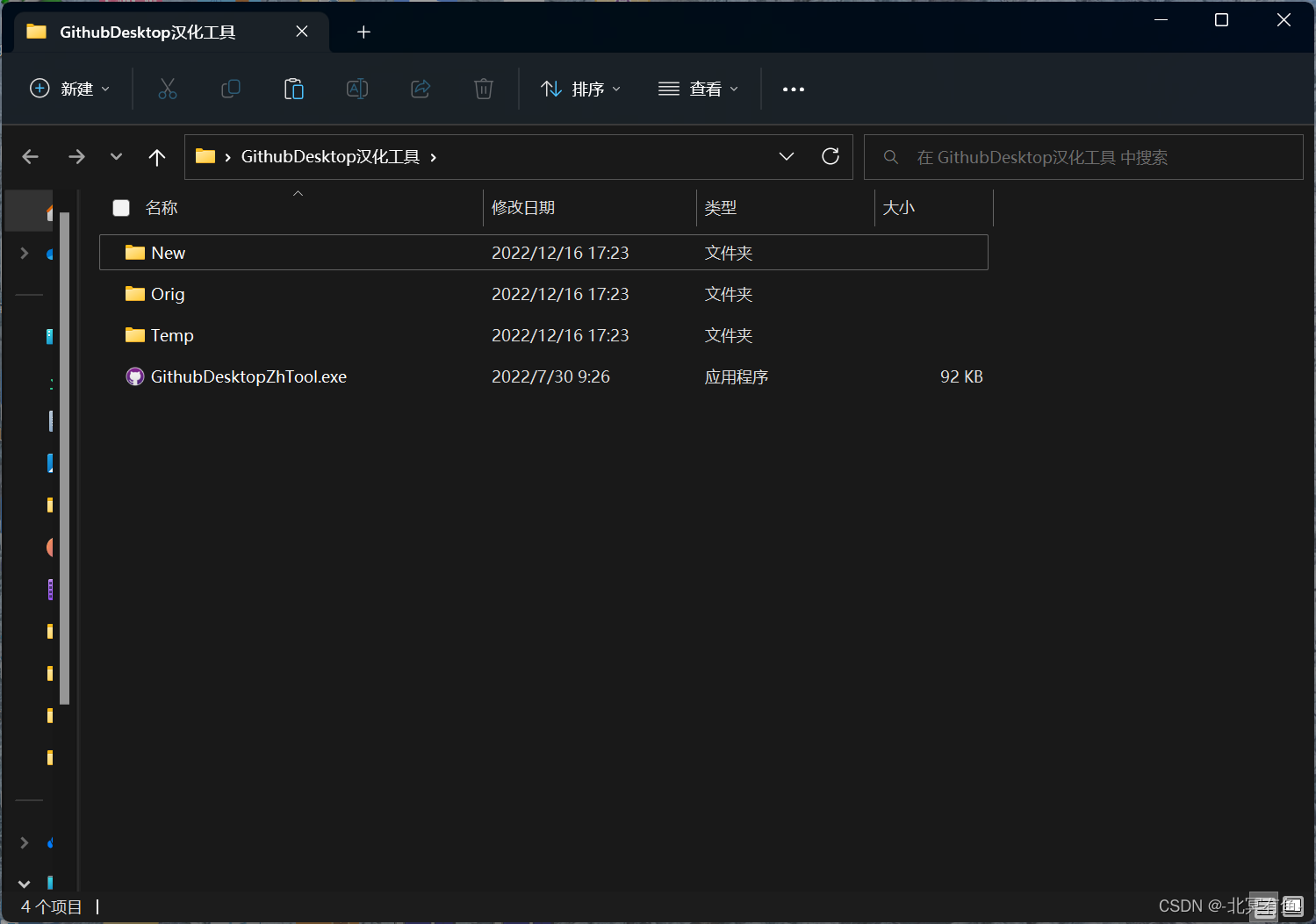Sort by 大小 column header
This screenshot has width=1316, height=924.
tap(898, 208)
